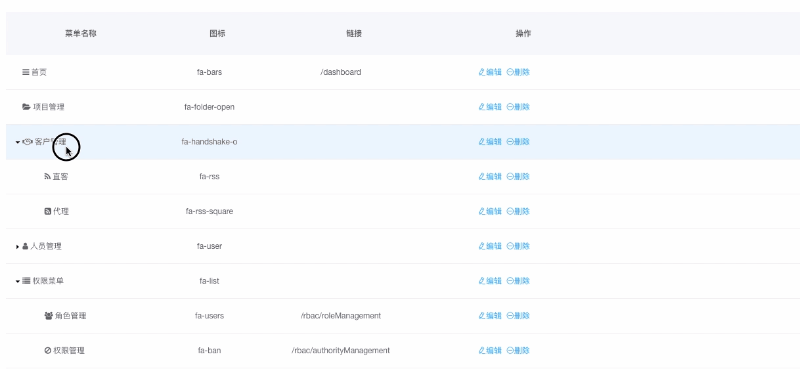This screenshot has width=800, height=369.
Task: Click the bars icon beside 首页
Action: point(26,72)
